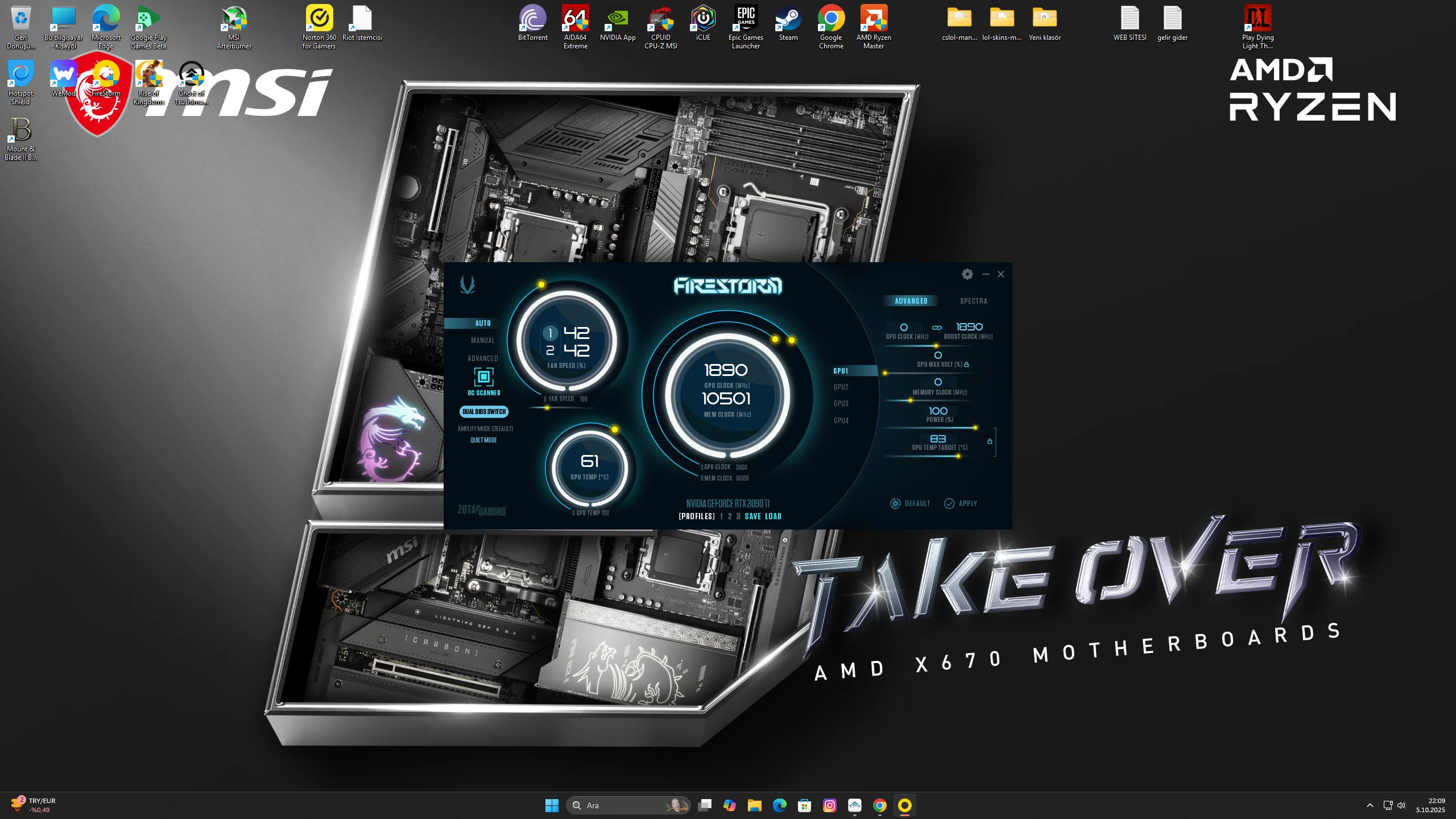
Task: Open FireStorm settings gear icon
Action: click(x=967, y=274)
